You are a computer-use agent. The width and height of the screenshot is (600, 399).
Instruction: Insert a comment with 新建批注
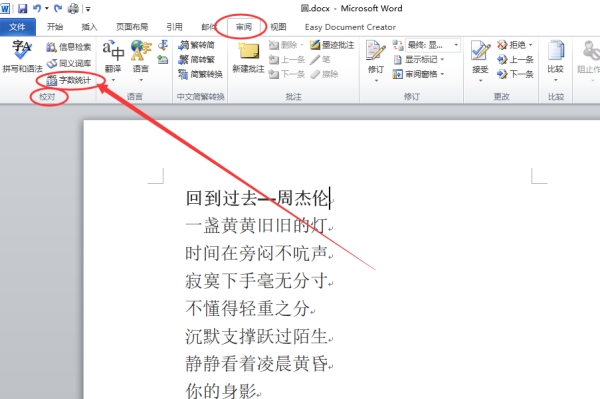pyautogui.click(x=249, y=57)
